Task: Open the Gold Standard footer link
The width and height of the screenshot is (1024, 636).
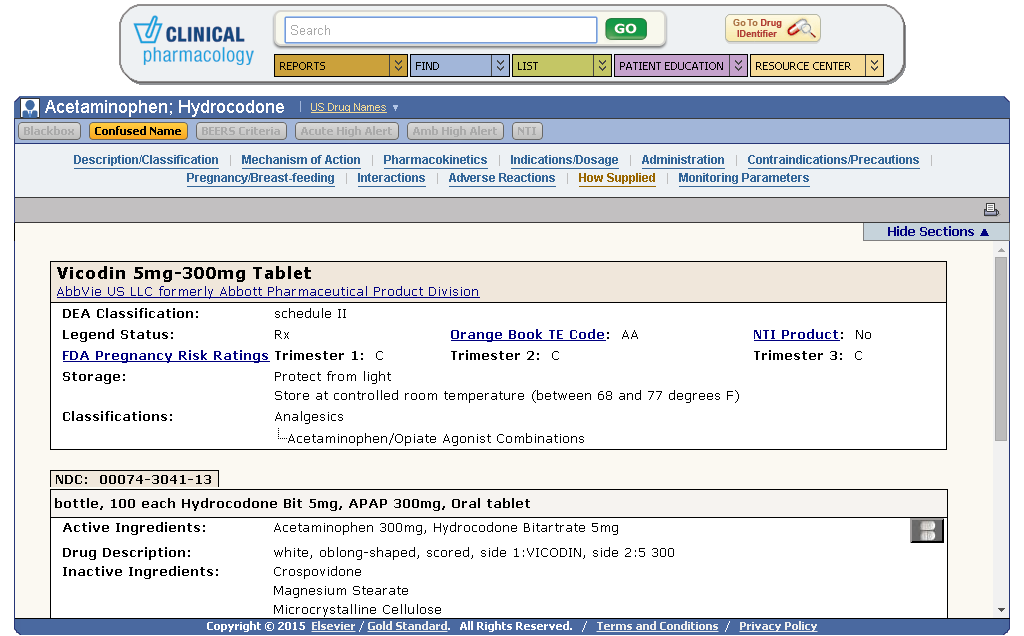Action: tap(408, 626)
